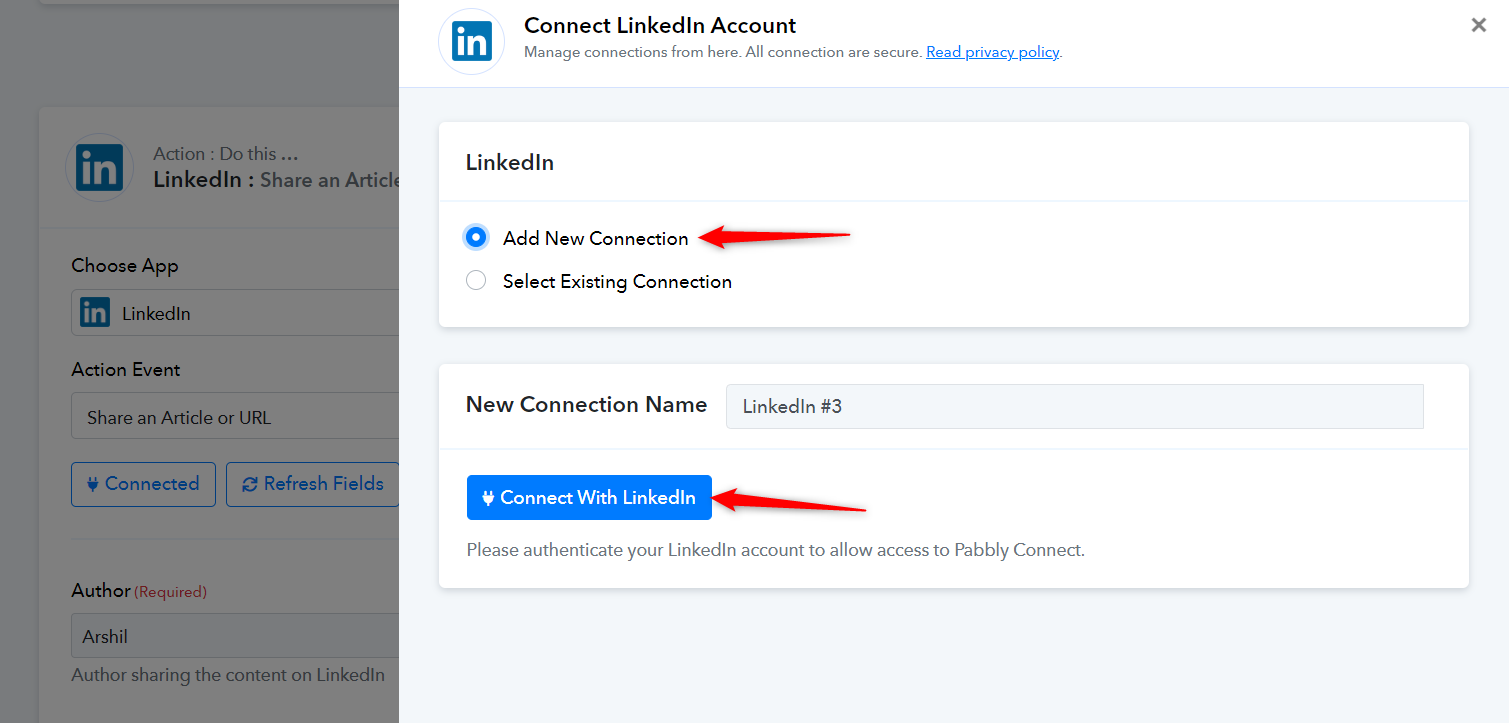The width and height of the screenshot is (1509, 723).
Task: Click the Select Existing Connection label text
Action: coord(617,281)
